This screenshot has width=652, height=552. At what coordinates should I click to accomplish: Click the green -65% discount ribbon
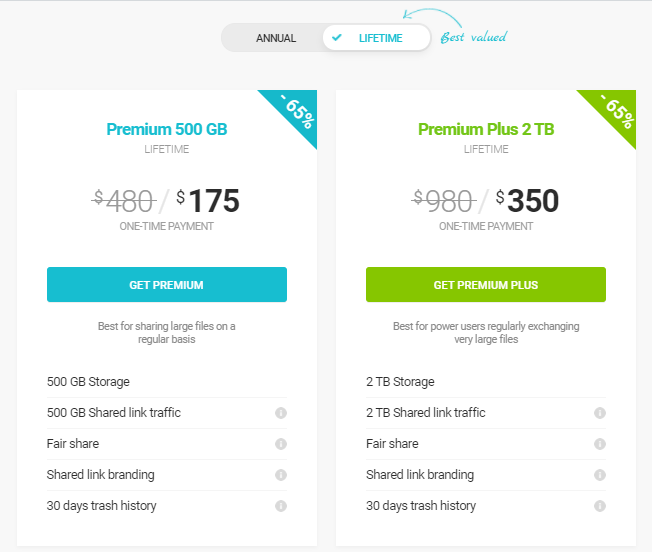(x=616, y=111)
